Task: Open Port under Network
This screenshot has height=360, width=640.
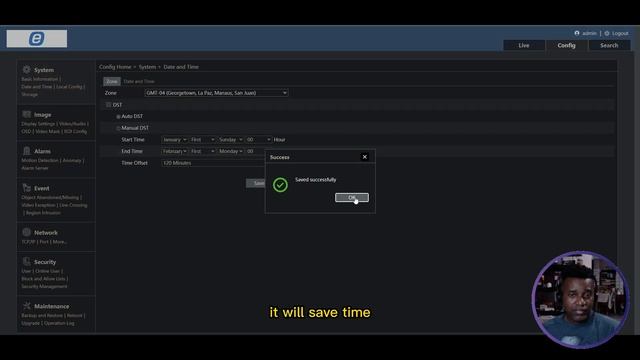Action: [44, 242]
